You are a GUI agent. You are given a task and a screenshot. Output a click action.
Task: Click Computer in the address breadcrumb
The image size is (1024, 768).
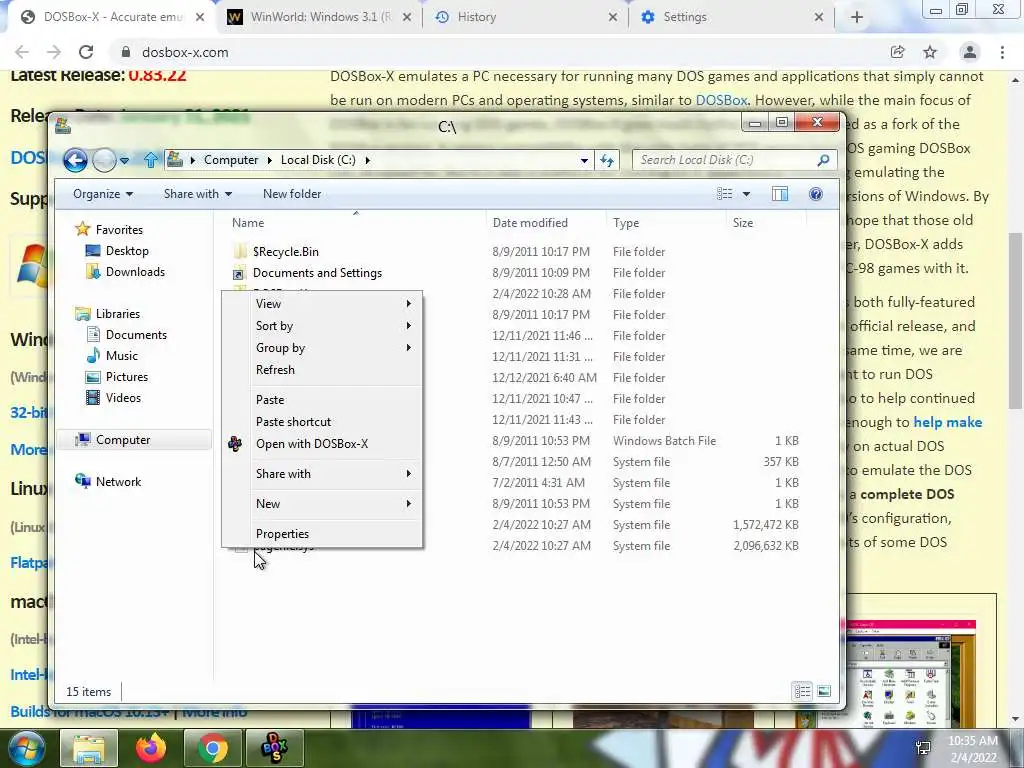coord(231,160)
